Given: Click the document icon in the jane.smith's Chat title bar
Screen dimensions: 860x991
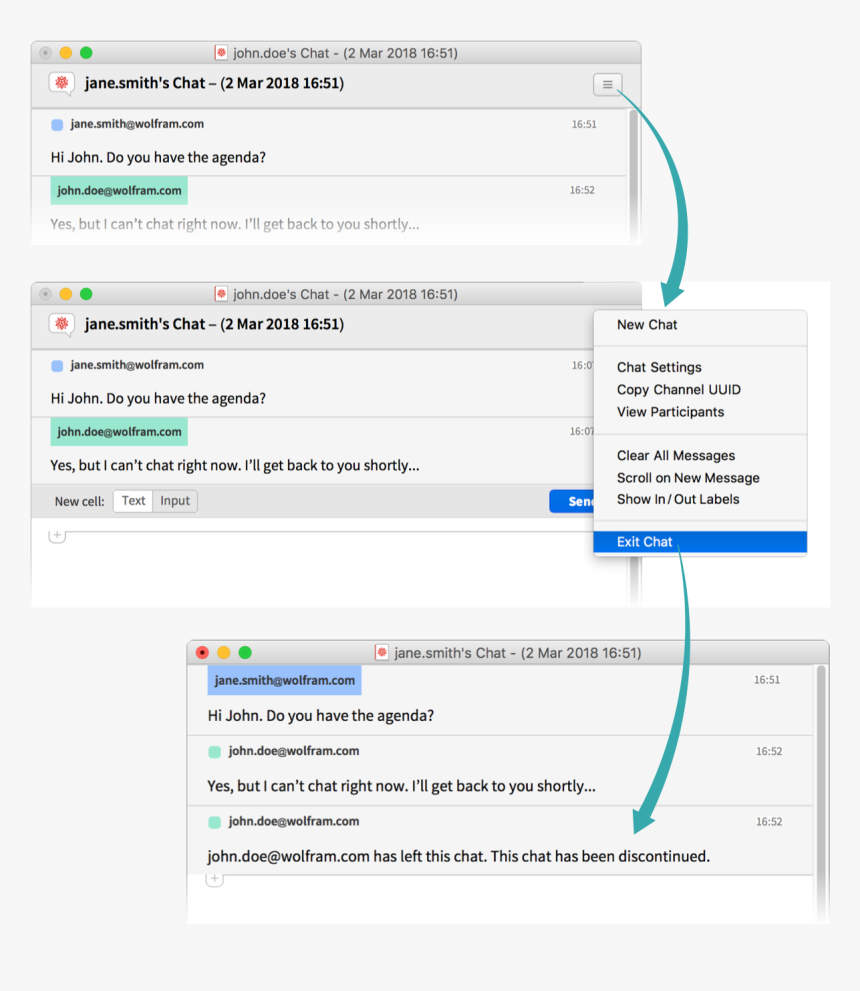Looking at the screenshot, I should click(x=382, y=653).
